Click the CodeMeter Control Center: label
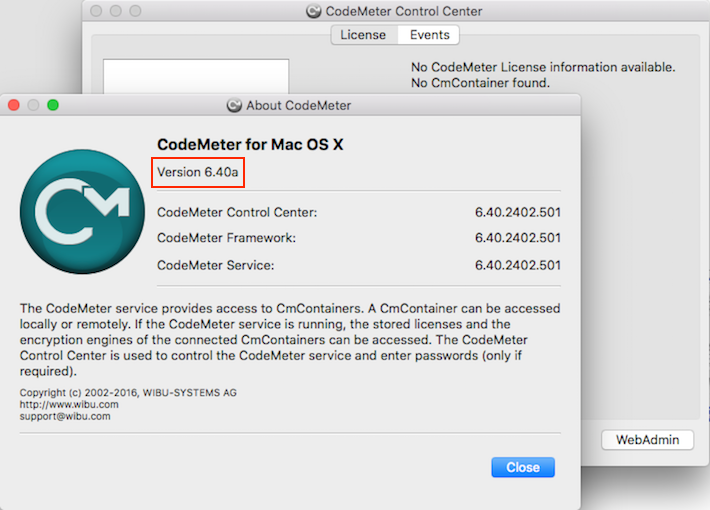This screenshot has width=710, height=510. click(237, 212)
